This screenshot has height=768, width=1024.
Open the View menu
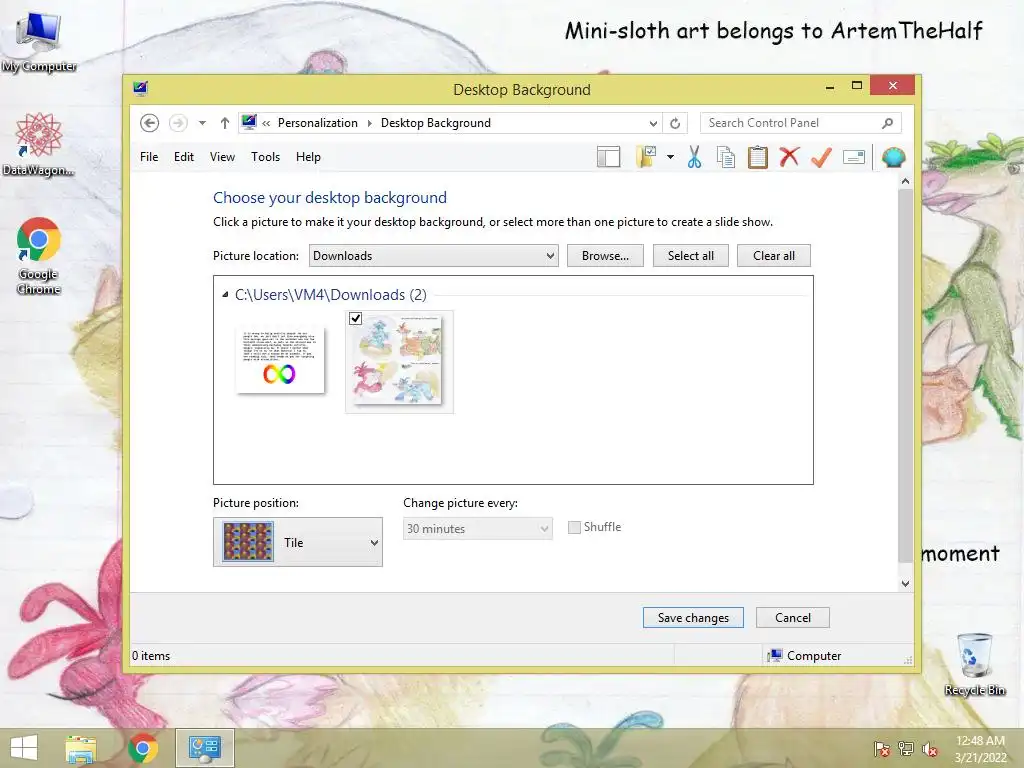[222, 157]
